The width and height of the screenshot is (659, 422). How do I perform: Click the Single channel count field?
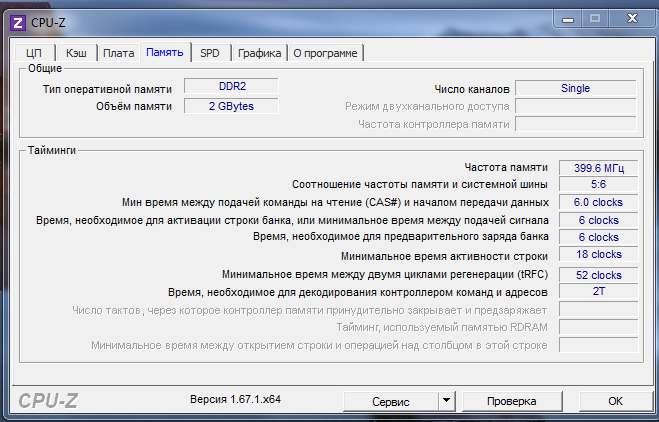(x=576, y=88)
